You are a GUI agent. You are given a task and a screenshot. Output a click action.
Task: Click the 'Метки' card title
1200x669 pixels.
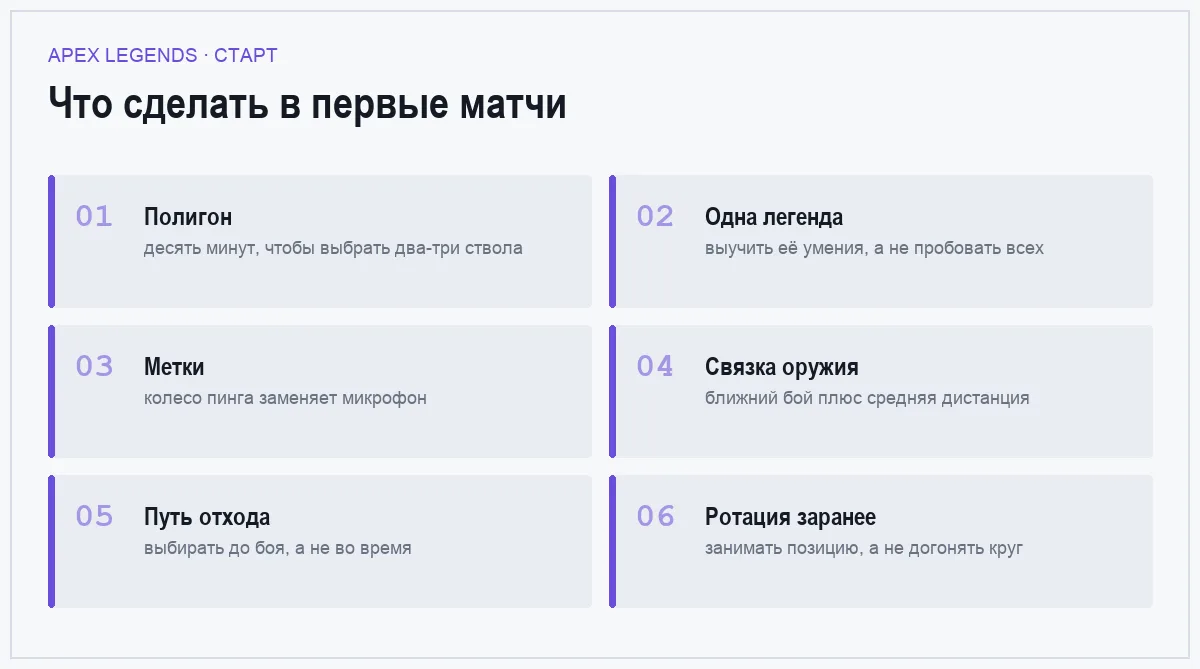174,367
